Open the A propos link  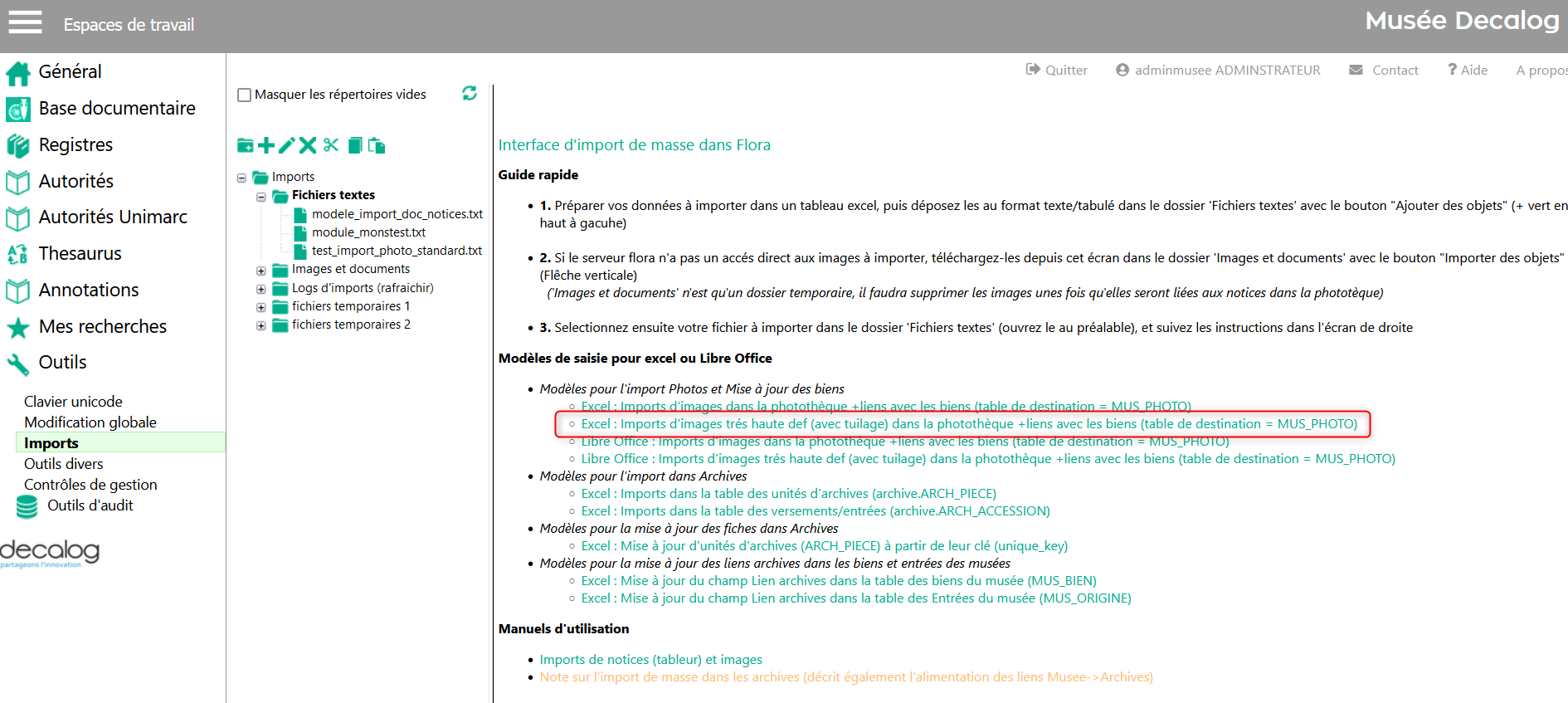coord(1541,71)
